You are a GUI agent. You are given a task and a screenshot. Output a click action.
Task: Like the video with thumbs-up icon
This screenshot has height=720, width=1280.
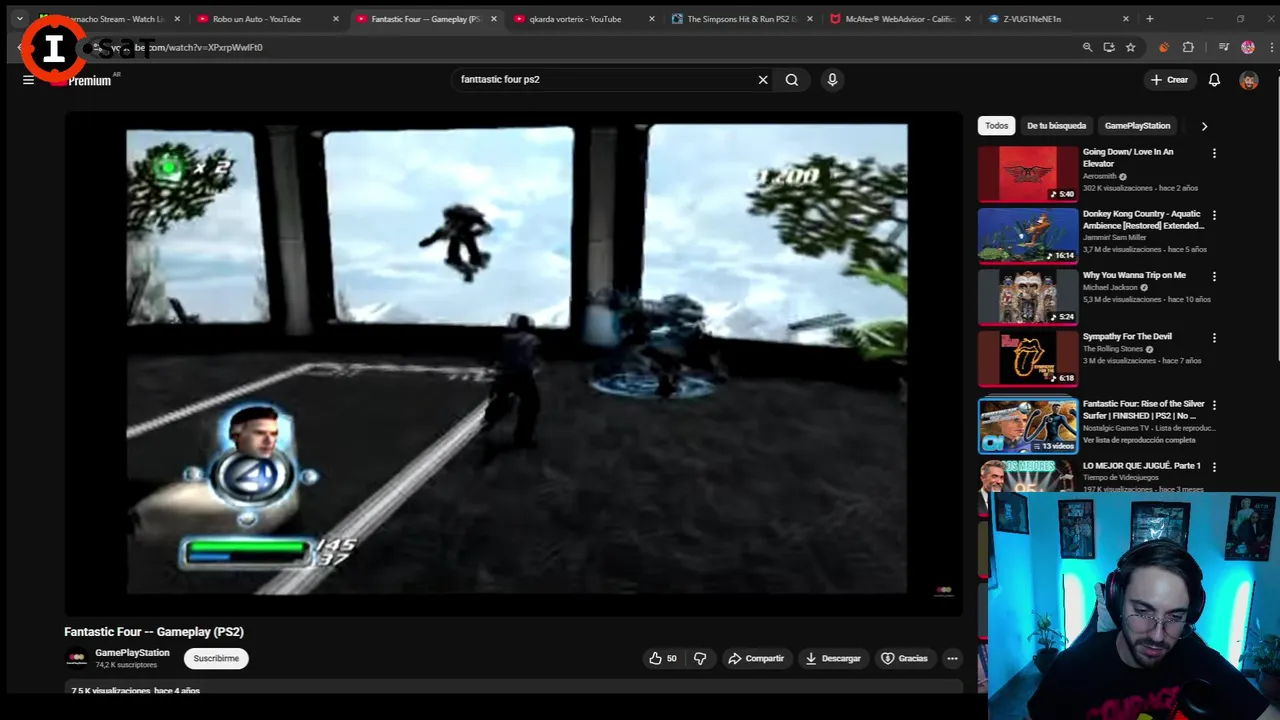(663, 658)
